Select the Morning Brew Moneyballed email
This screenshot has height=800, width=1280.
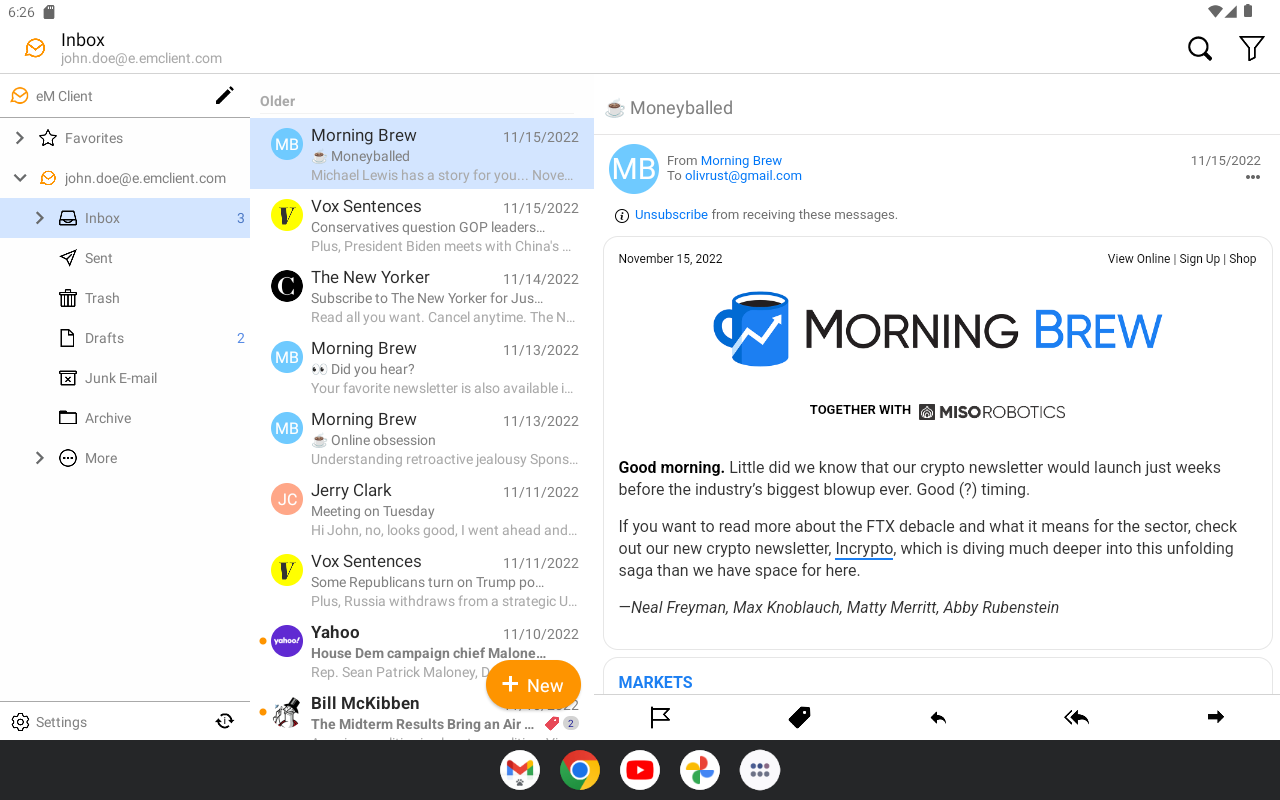[422, 154]
